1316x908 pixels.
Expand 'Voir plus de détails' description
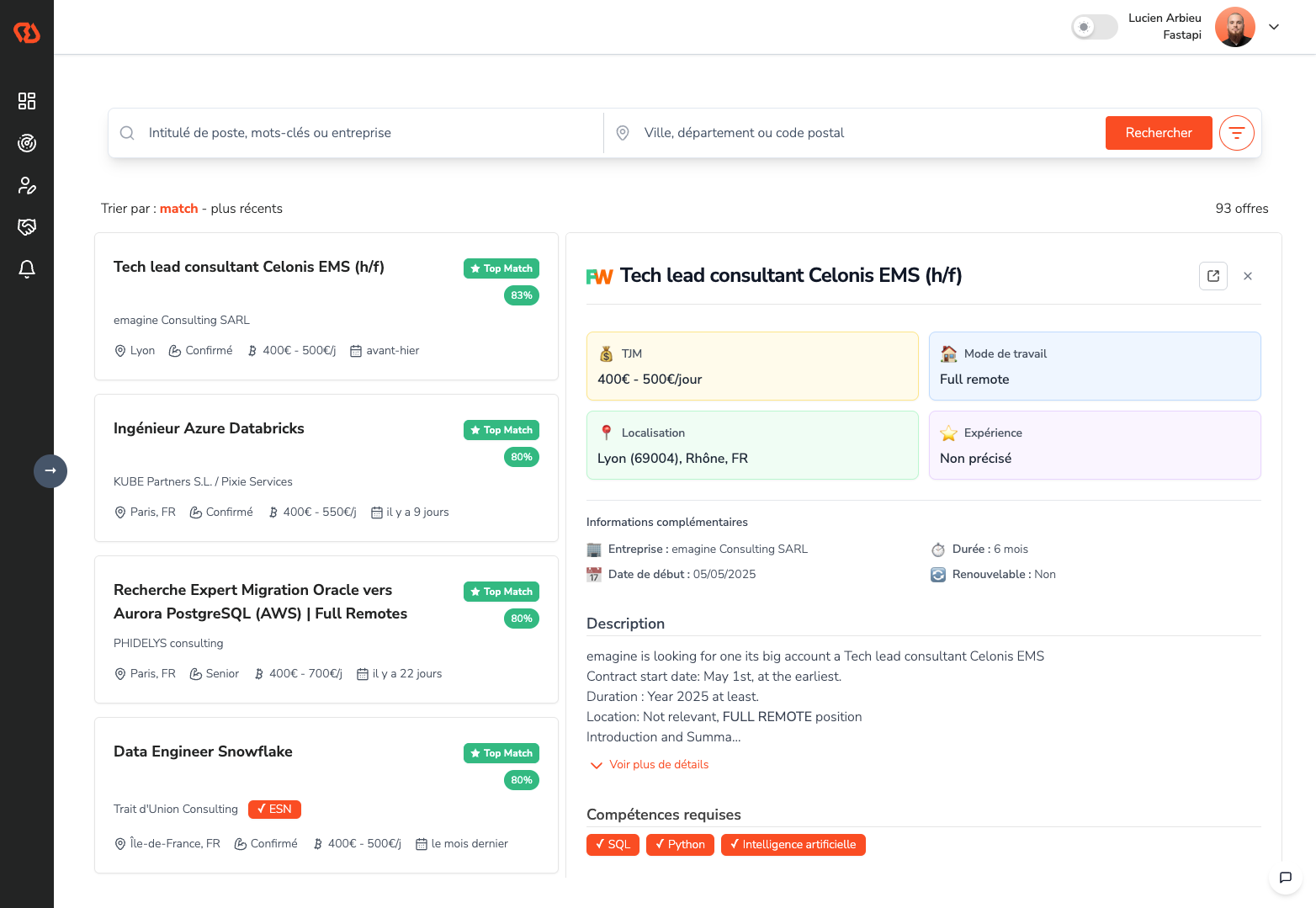650,765
